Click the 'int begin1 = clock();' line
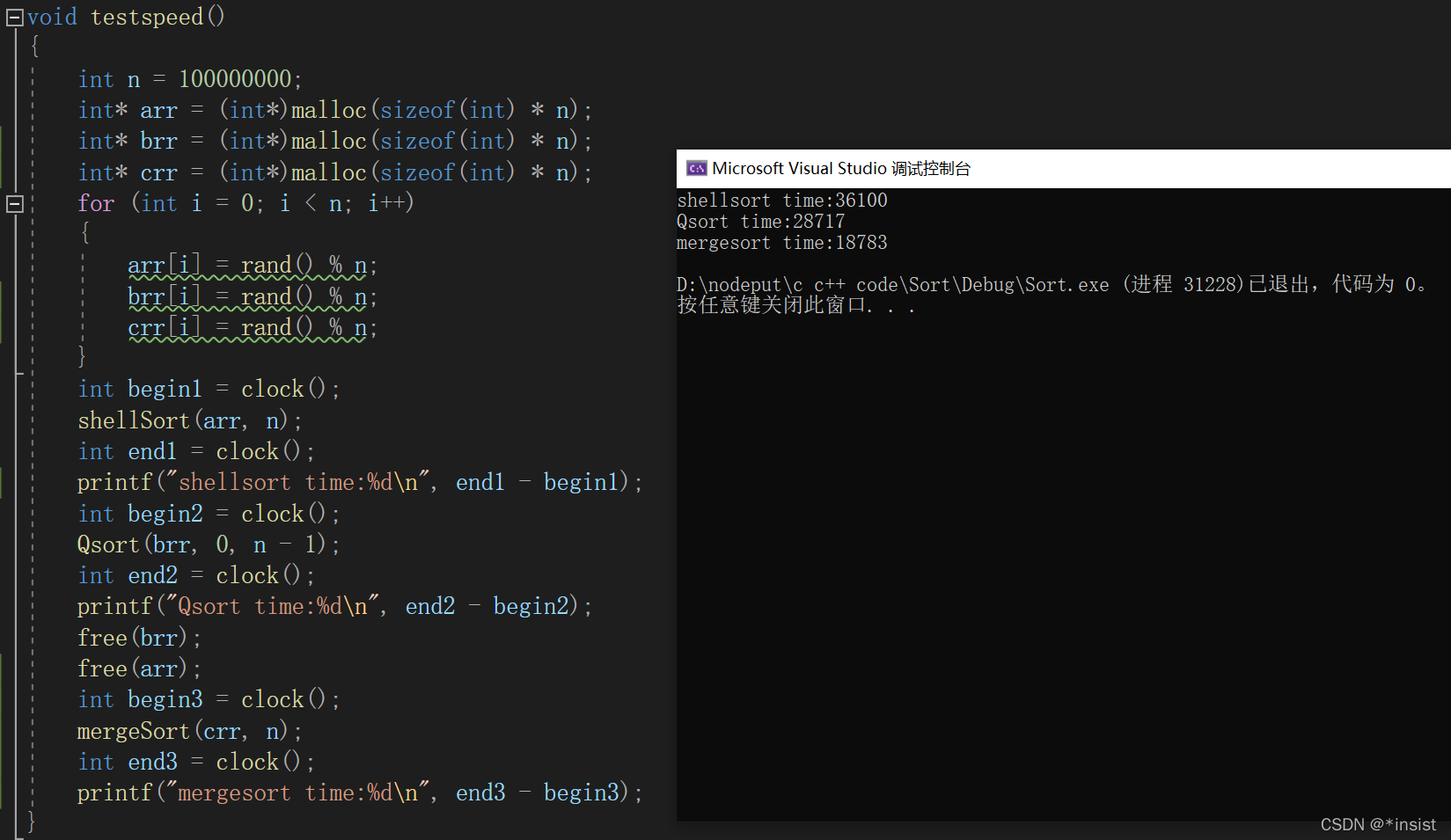The image size is (1451, 840). point(209,389)
